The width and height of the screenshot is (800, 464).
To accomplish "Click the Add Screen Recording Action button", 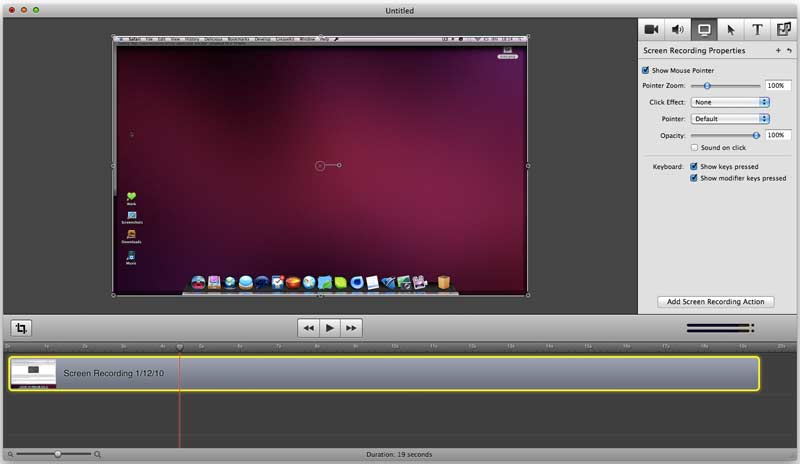I will click(x=716, y=301).
